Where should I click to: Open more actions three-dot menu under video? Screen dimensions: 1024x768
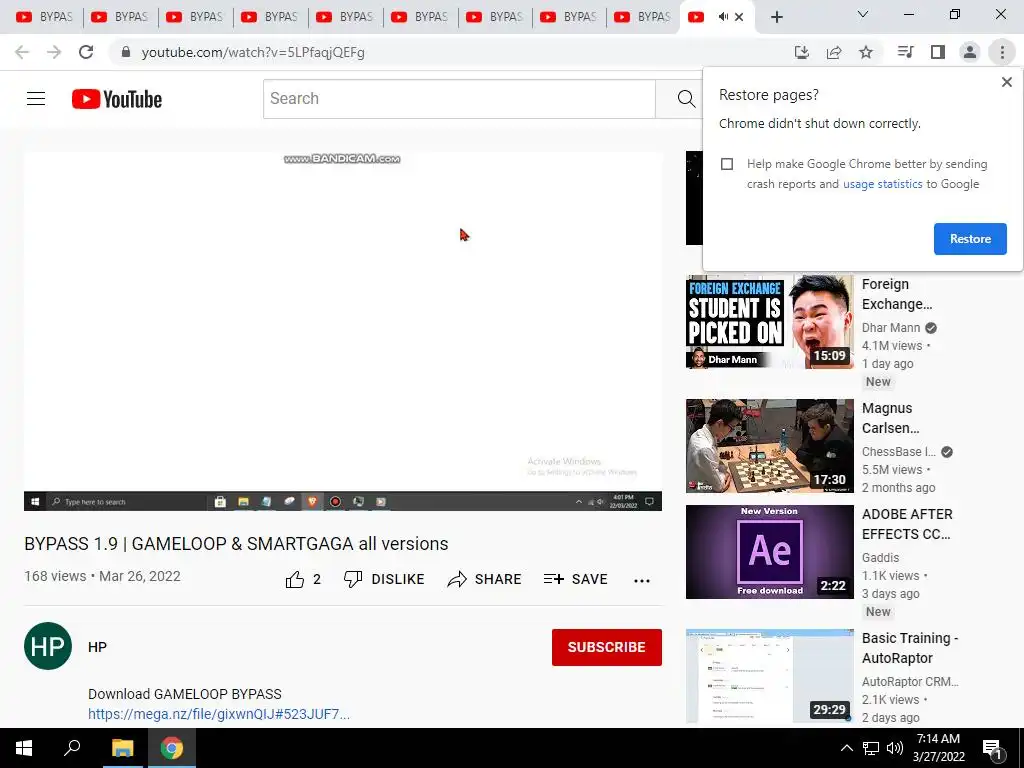[642, 581]
